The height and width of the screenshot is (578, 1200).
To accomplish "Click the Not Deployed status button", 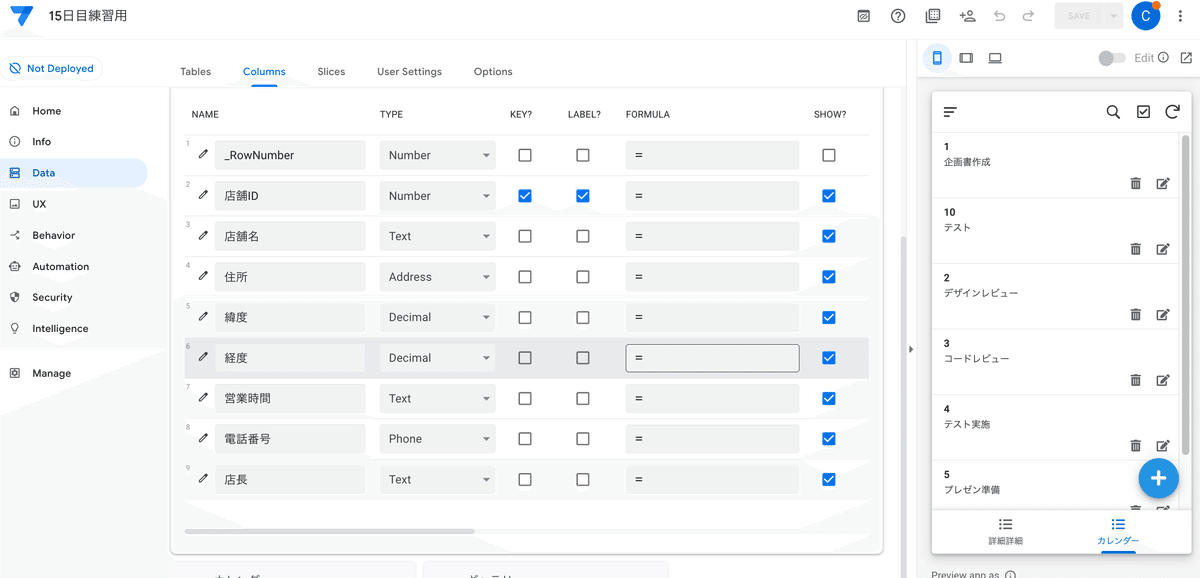I will pos(51,69).
